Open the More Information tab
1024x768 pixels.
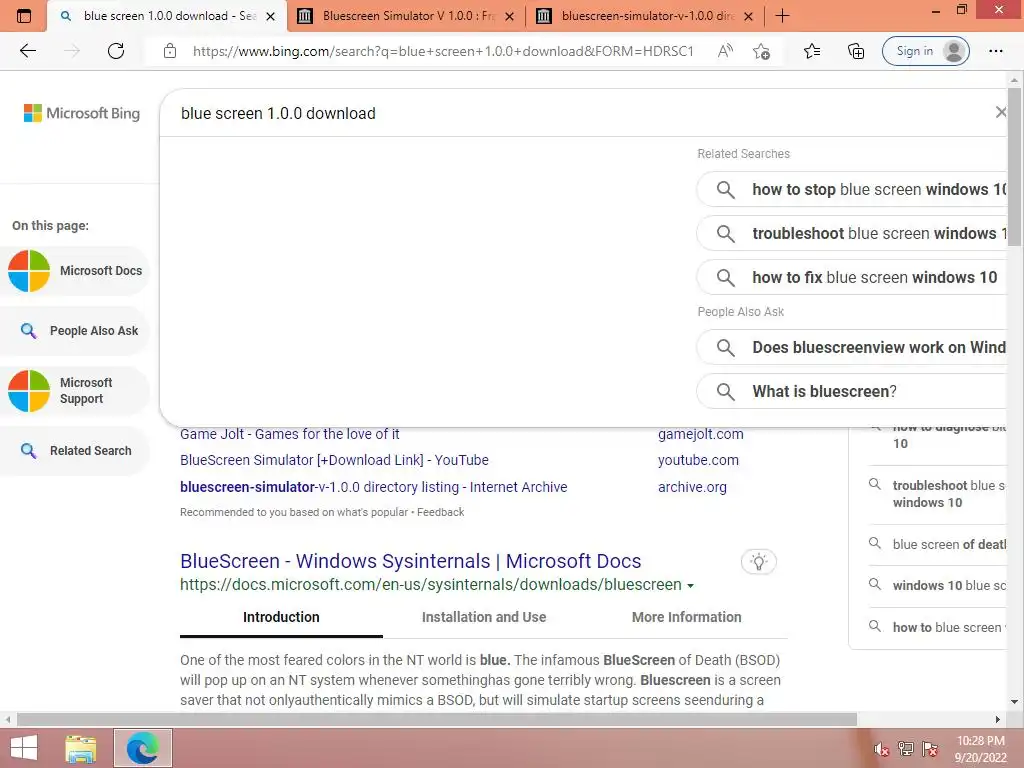coord(686,617)
